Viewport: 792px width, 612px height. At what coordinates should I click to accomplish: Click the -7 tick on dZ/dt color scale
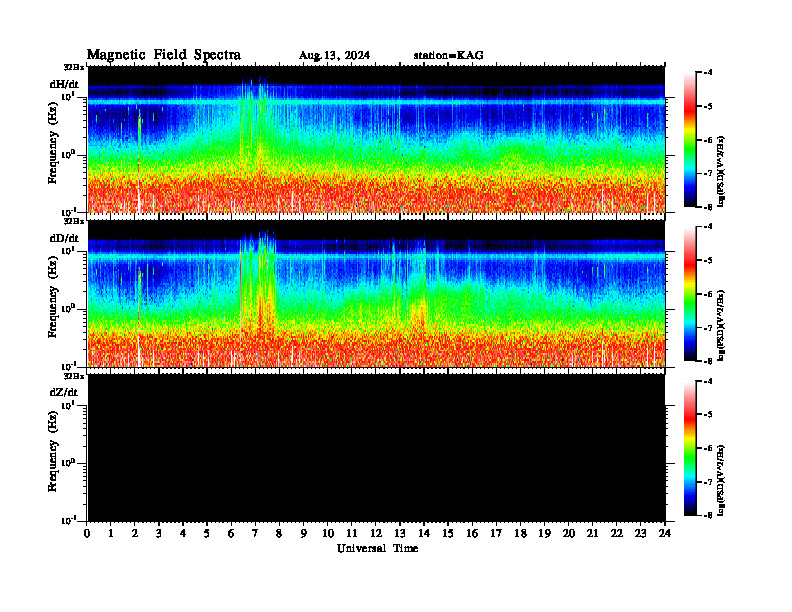click(709, 482)
